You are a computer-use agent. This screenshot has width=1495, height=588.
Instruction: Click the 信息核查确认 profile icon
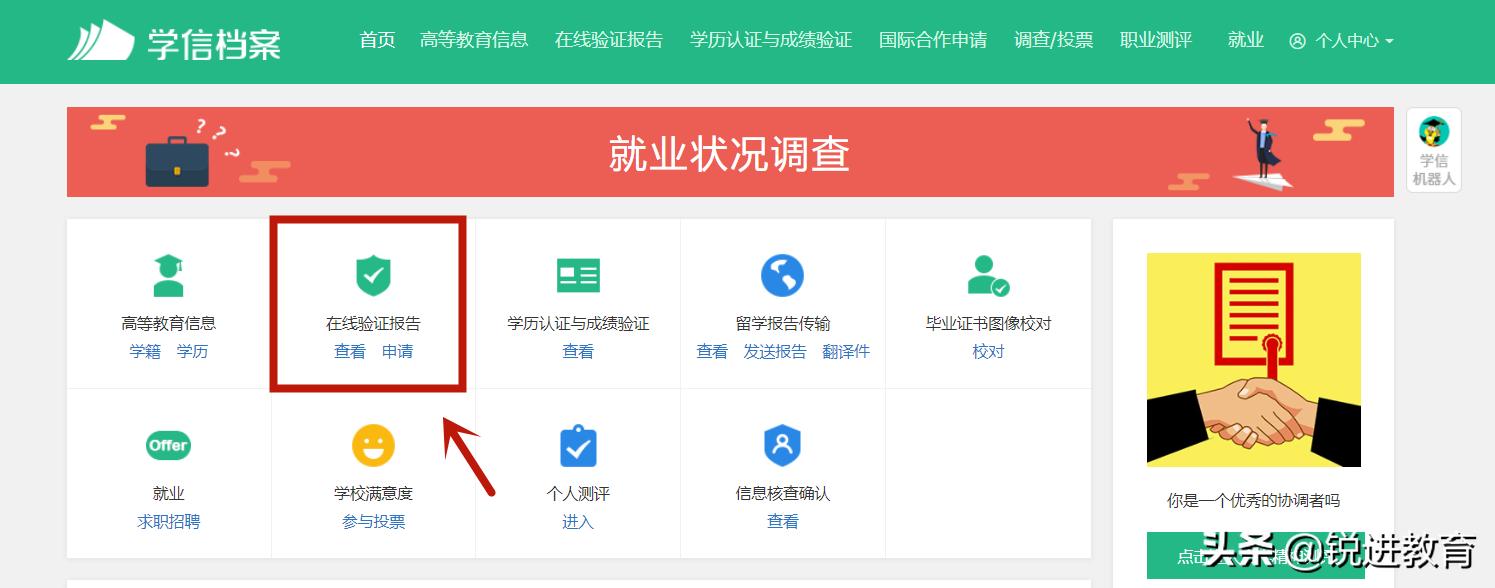click(783, 445)
